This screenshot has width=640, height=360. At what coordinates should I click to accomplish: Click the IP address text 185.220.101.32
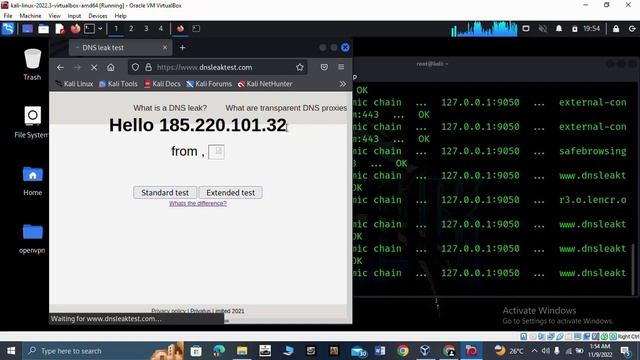[x=223, y=125]
